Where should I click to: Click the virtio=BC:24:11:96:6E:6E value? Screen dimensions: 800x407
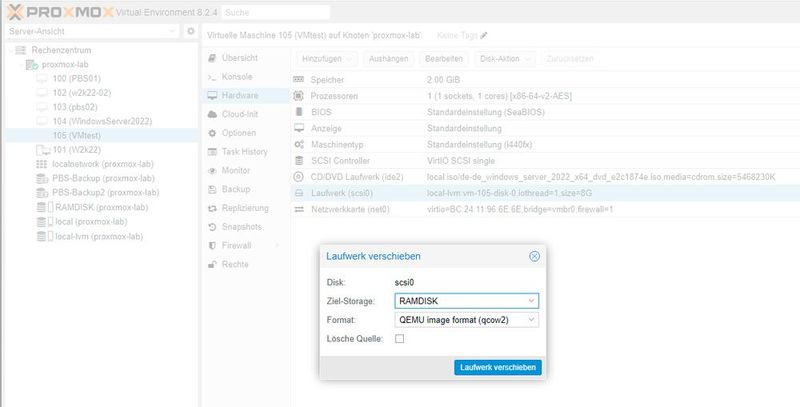point(520,210)
